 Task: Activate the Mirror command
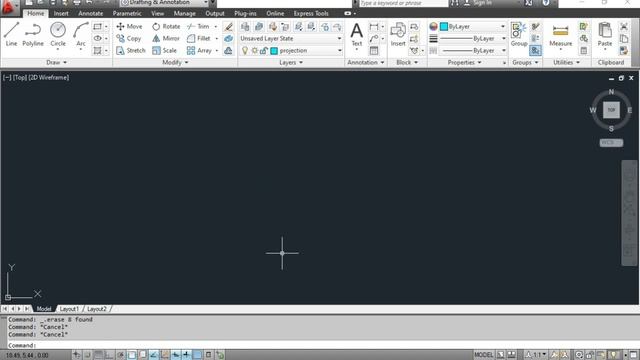(x=166, y=38)
